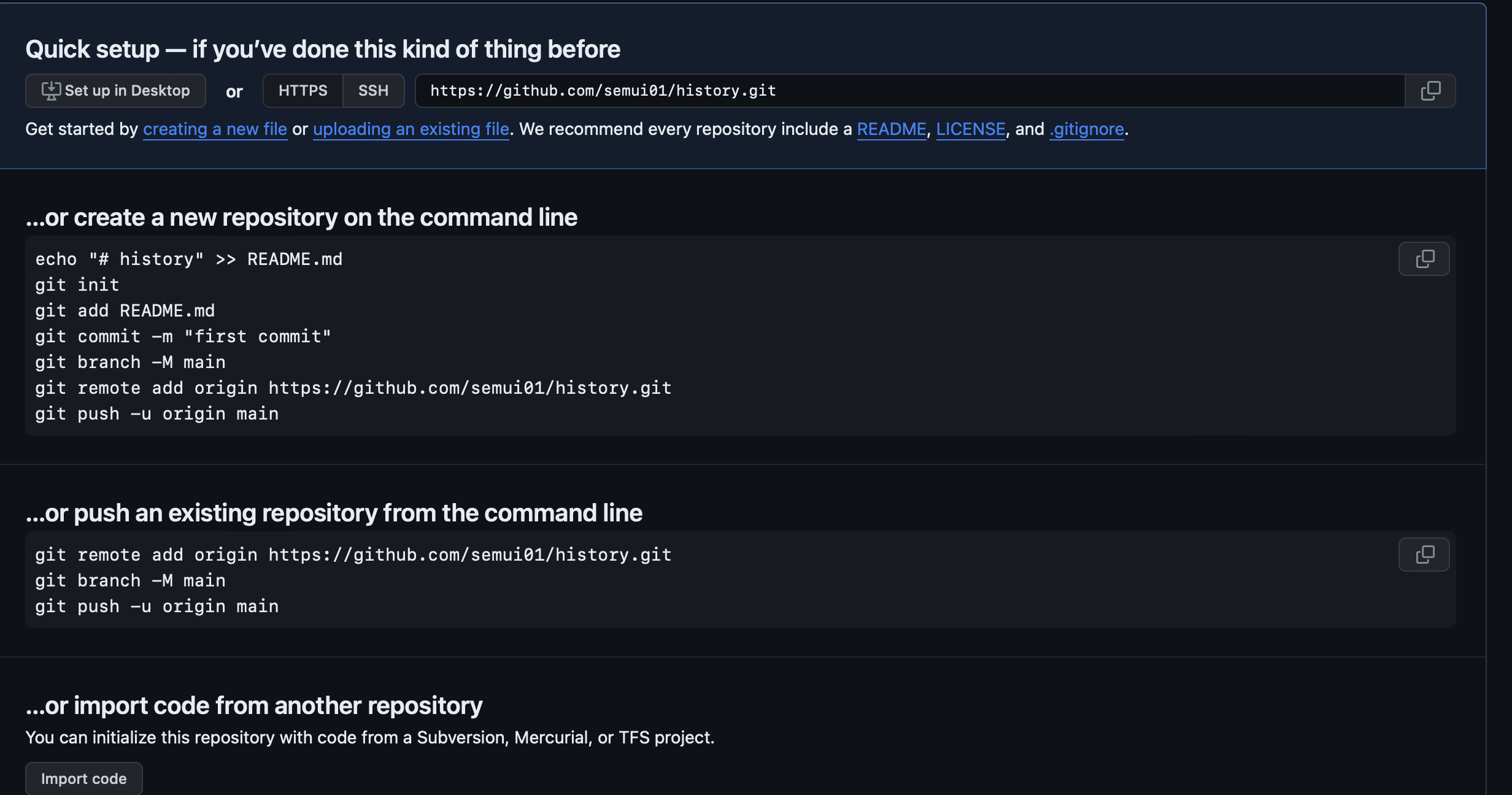Screen dimensions: 1512x795
Task: Open the uploading an existing file link
Action: 411,129
